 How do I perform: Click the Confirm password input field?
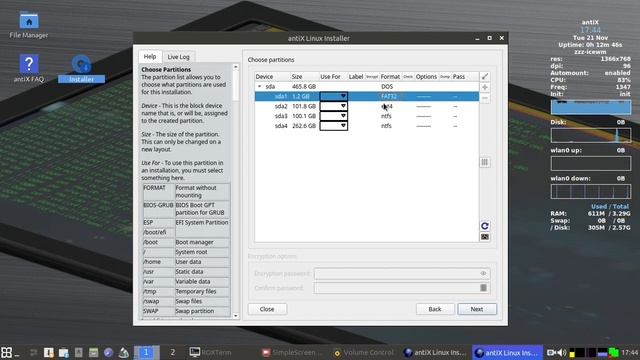(x=402, y=288)
